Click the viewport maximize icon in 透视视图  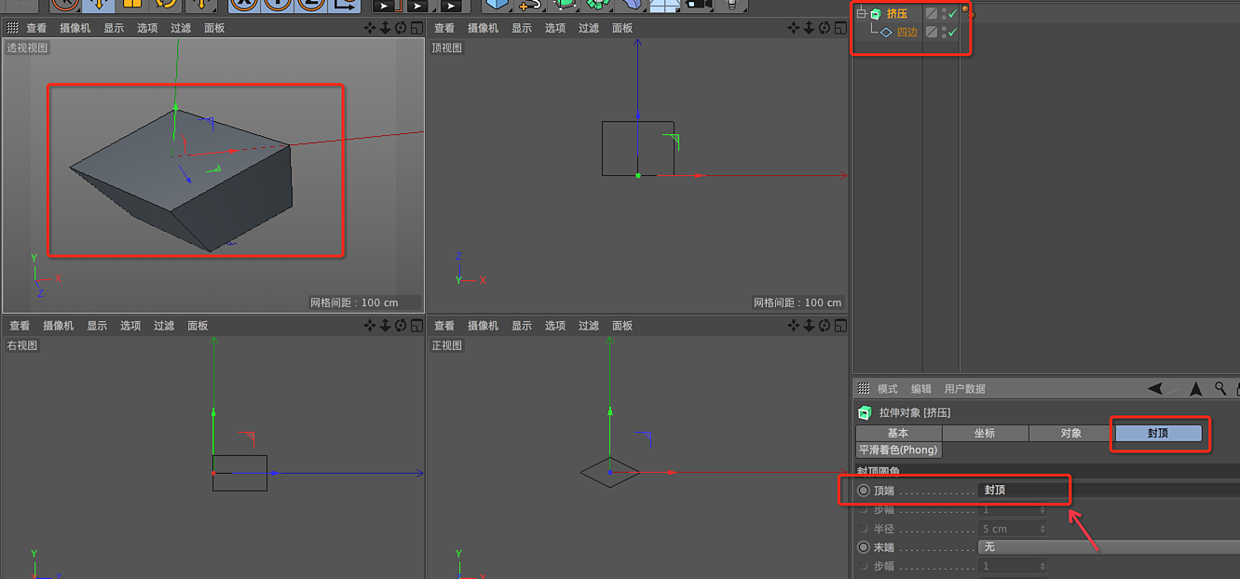pyautogui.click(x=418, y=29)
